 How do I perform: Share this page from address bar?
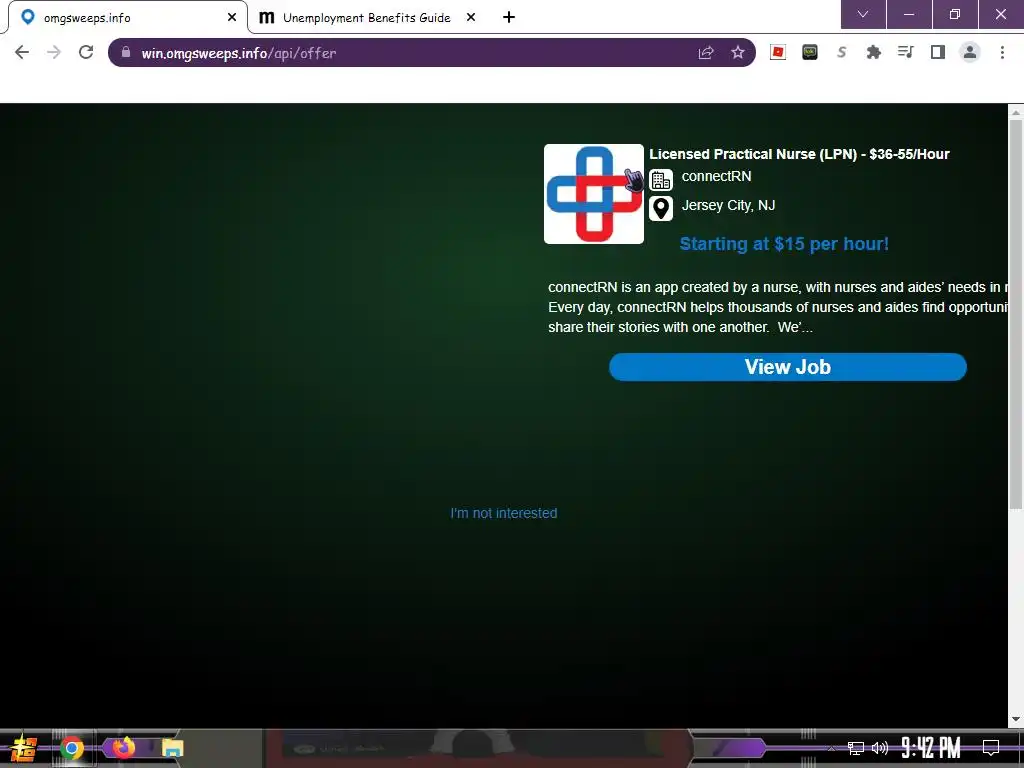(706, 52)
